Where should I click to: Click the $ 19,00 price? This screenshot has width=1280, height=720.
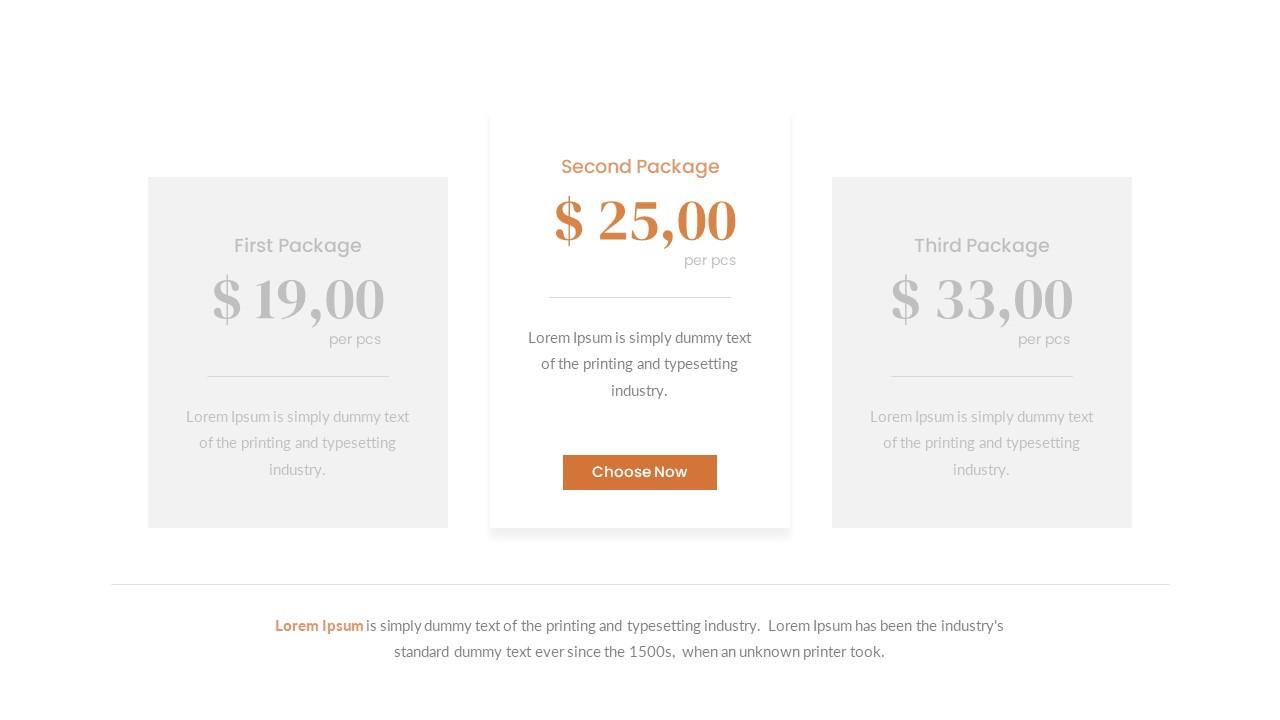(298, 300)
